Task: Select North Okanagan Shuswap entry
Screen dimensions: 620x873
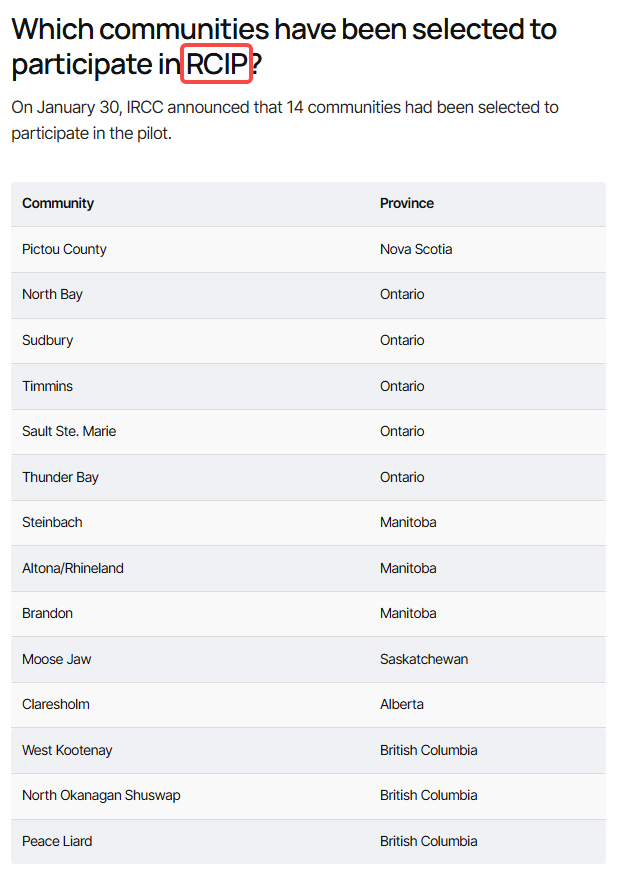Action: (101, 796)
